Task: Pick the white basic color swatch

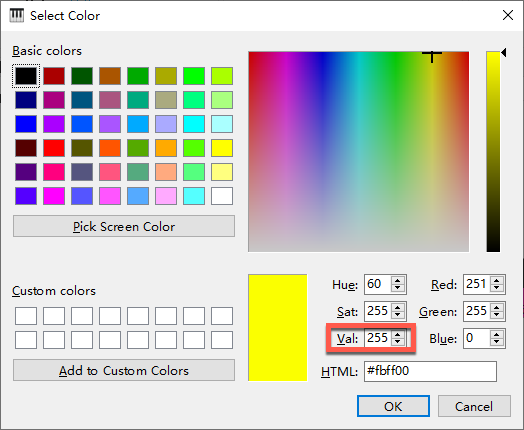Action: pos(222,196)
